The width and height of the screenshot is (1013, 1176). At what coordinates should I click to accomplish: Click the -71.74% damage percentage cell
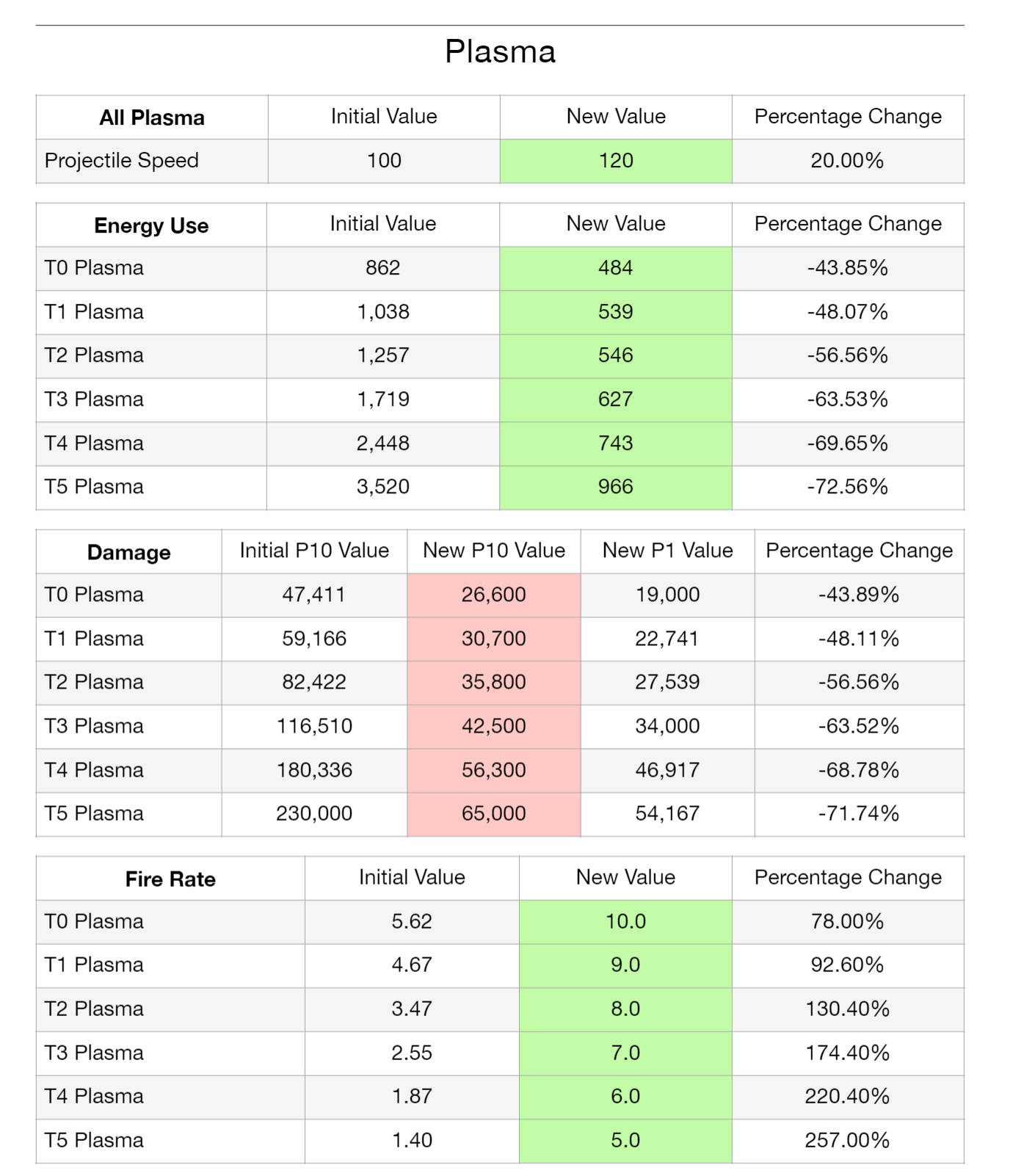pos(859,813)
